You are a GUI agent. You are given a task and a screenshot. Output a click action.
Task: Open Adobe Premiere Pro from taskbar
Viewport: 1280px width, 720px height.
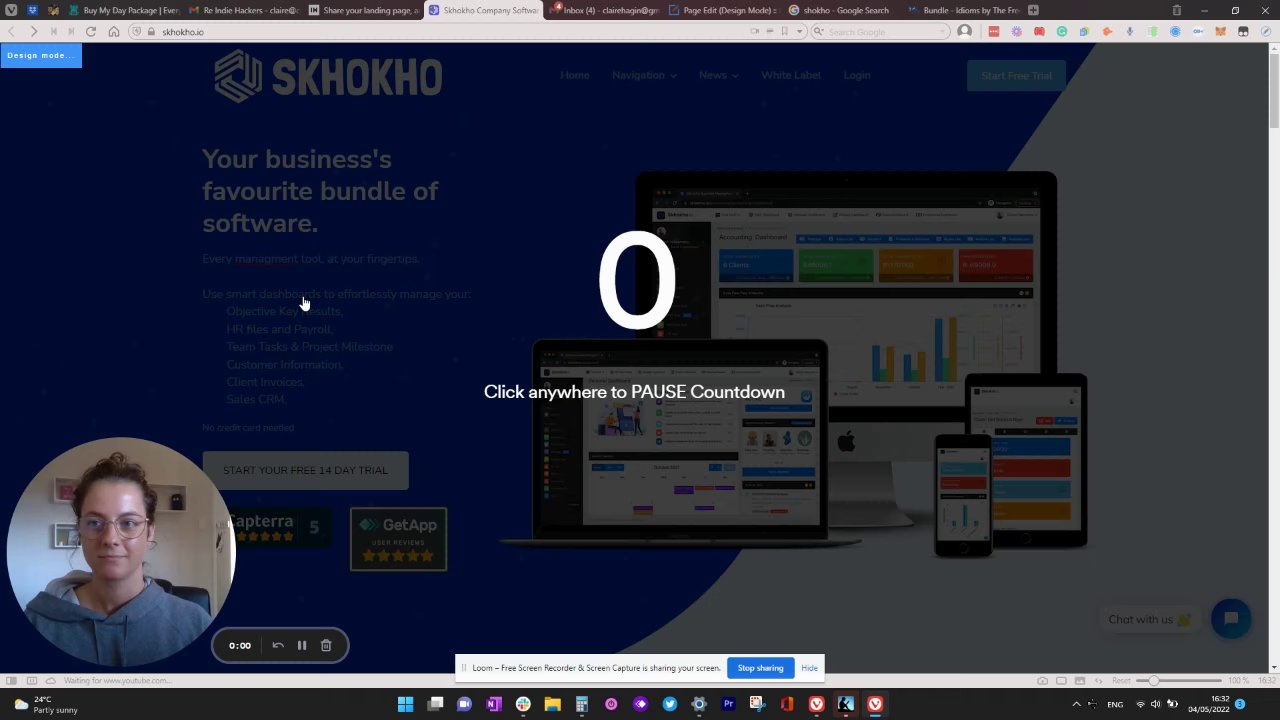click(x=728, y=704)
